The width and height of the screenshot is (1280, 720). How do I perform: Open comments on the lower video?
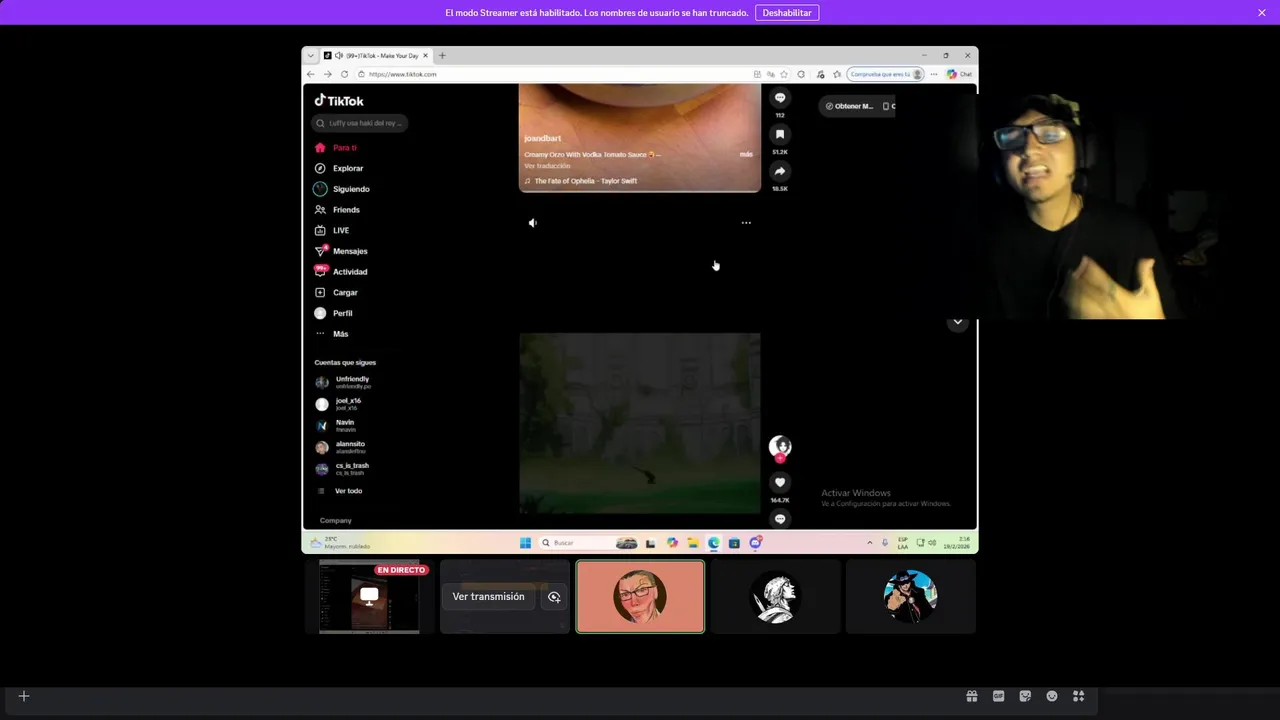coord(780,518)
